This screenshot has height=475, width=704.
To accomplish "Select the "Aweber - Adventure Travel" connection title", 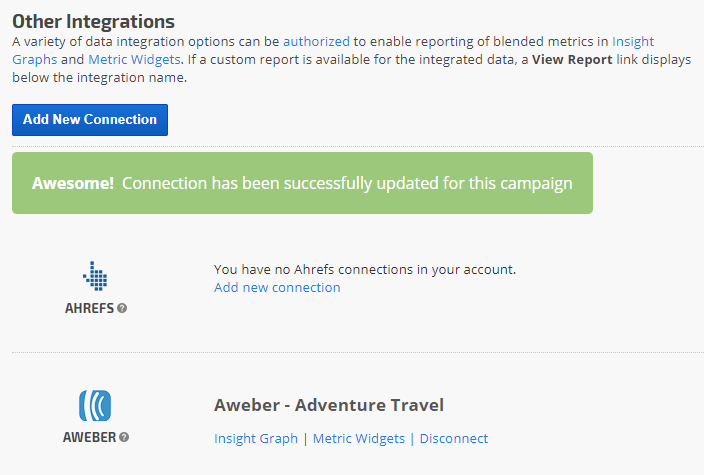I will pos(329,405).
